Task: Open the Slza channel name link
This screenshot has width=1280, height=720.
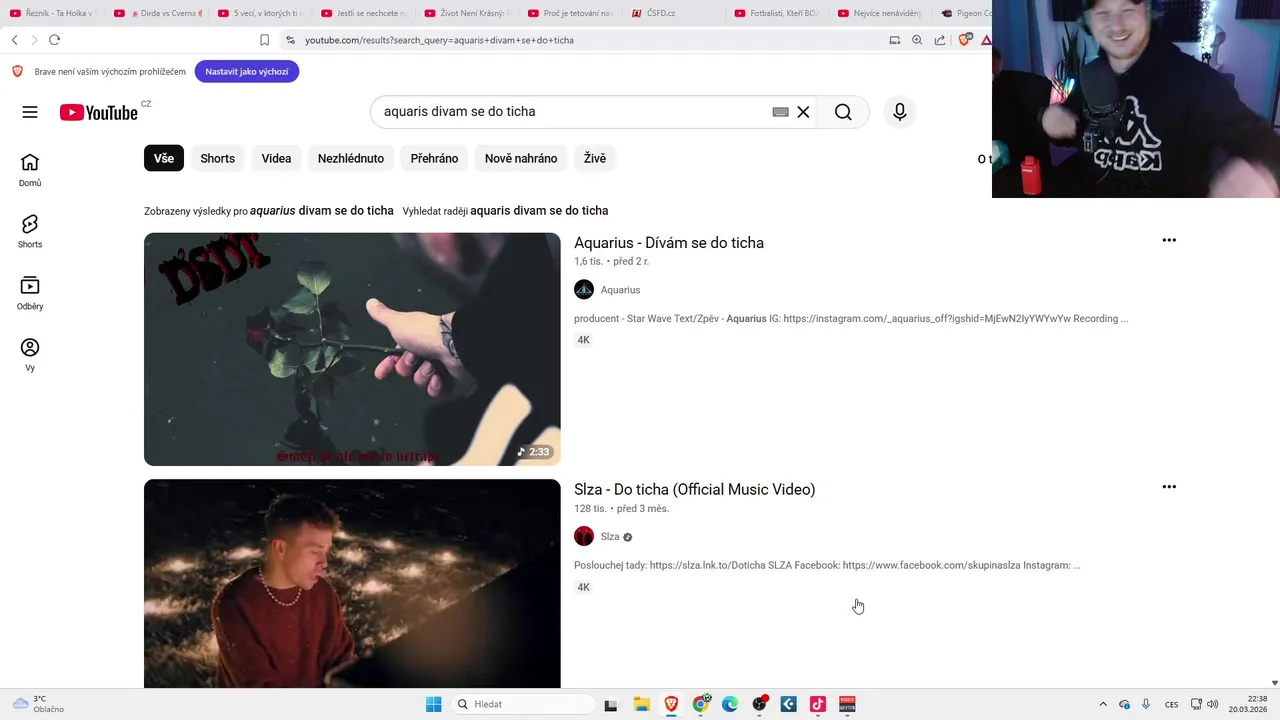Action: 610,537
